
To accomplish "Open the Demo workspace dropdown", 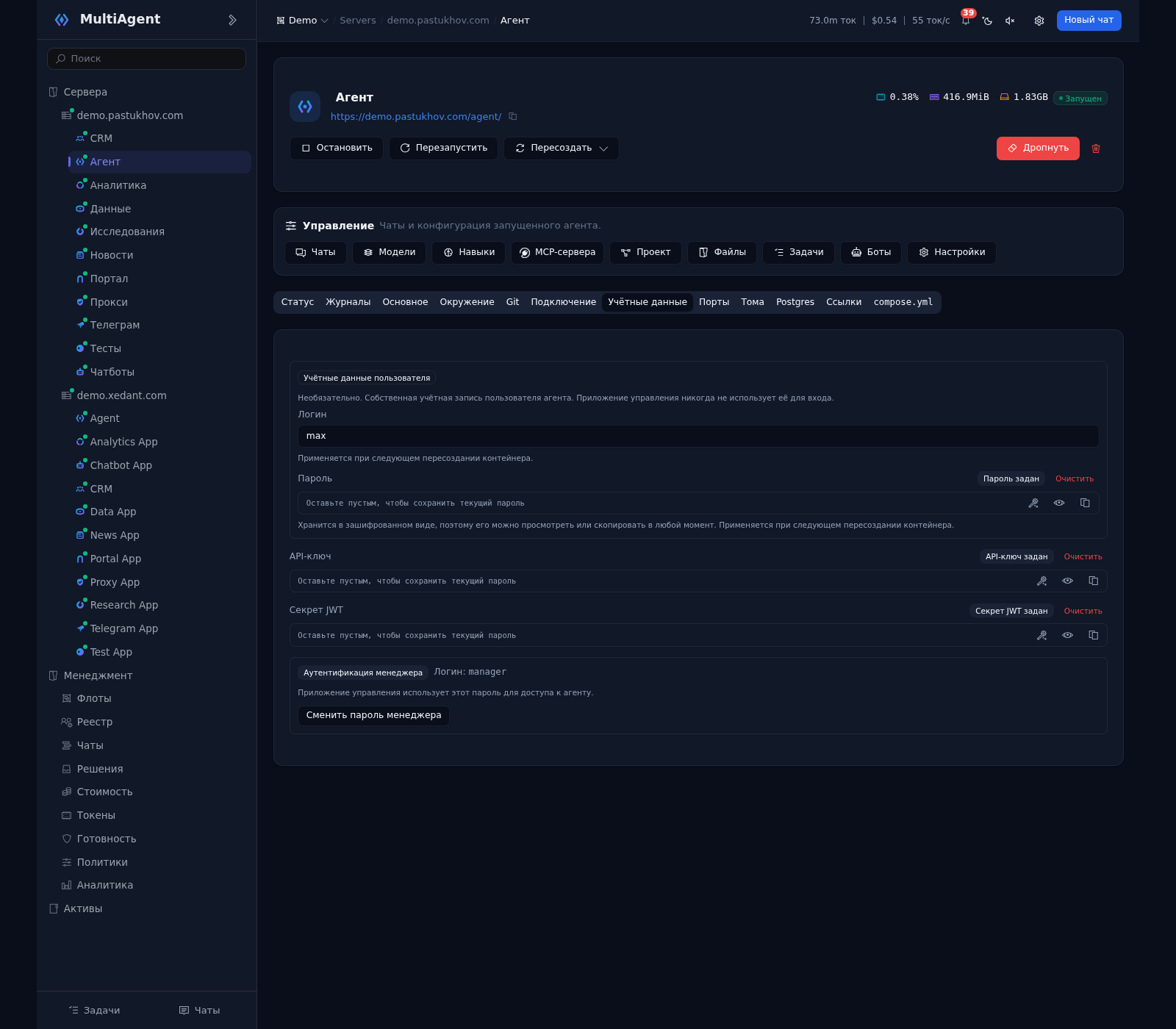I will 302,21.
